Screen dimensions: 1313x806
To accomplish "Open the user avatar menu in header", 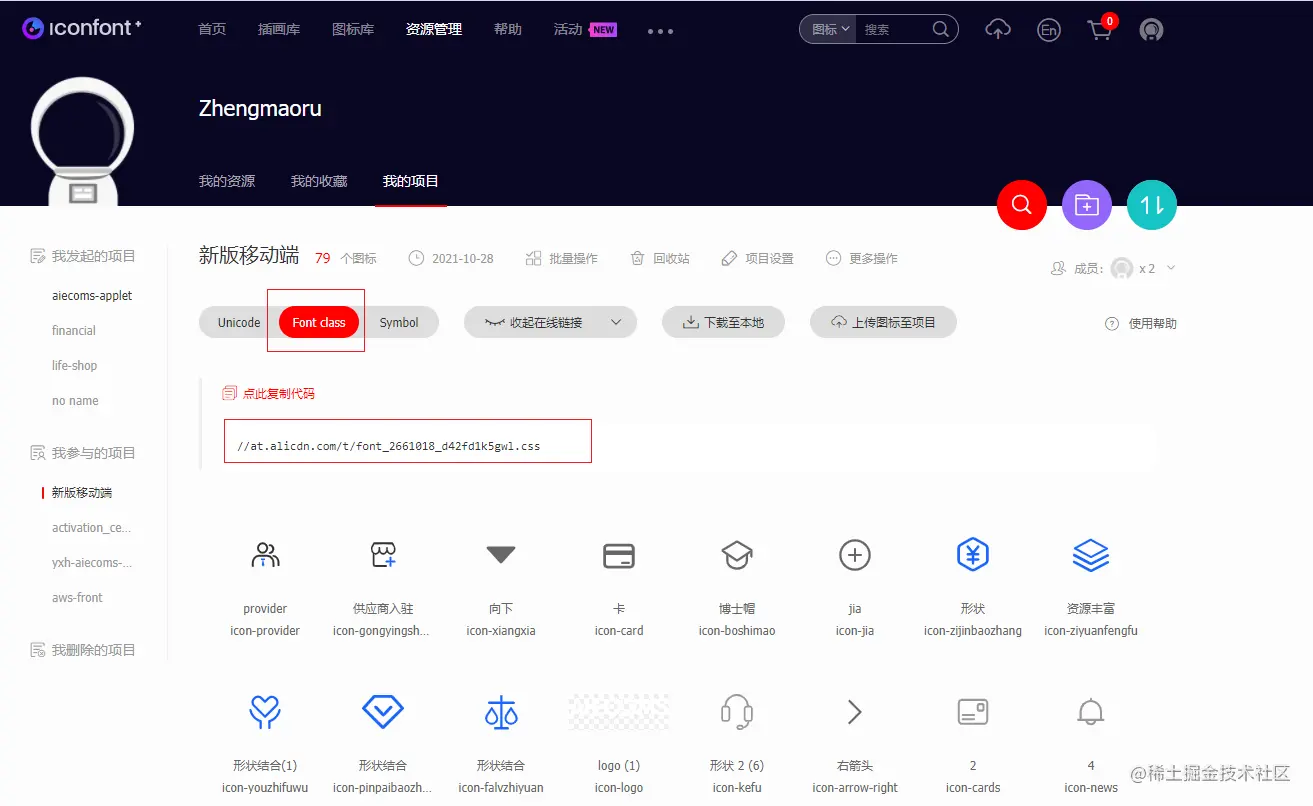I will [x=1151, y=30].
